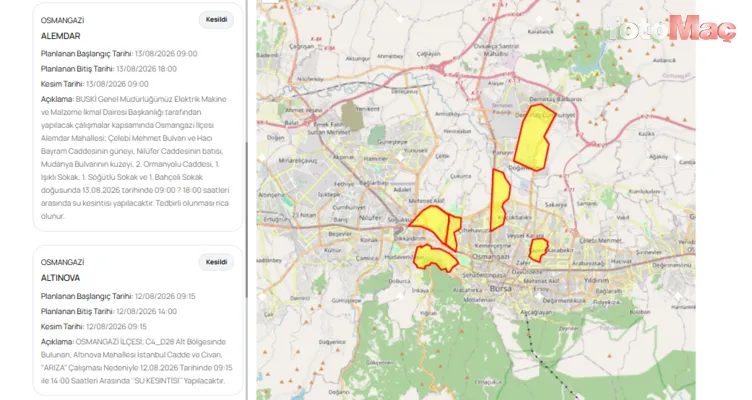
Task: Click the Vakıf map label
Action: pos(623,217)
